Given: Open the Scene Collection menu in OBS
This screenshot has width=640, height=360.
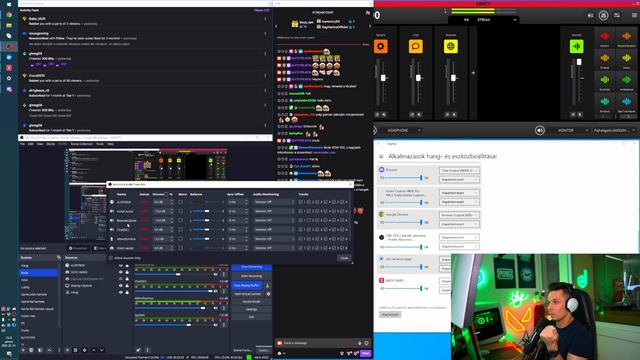Looking at the screenshot, I should pos(82,144).
